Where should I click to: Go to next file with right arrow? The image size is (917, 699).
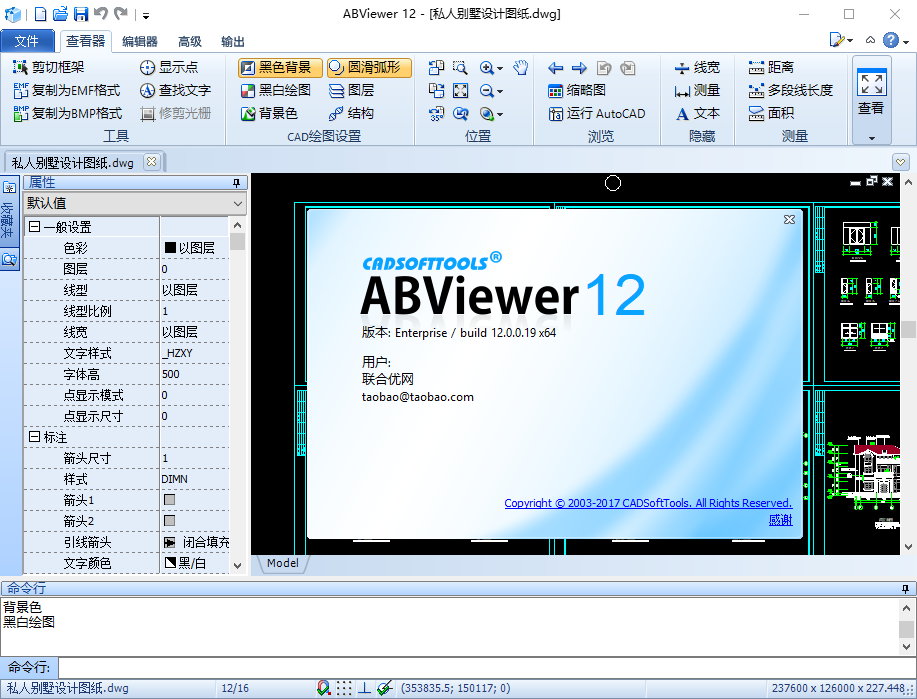coord(579,68)
